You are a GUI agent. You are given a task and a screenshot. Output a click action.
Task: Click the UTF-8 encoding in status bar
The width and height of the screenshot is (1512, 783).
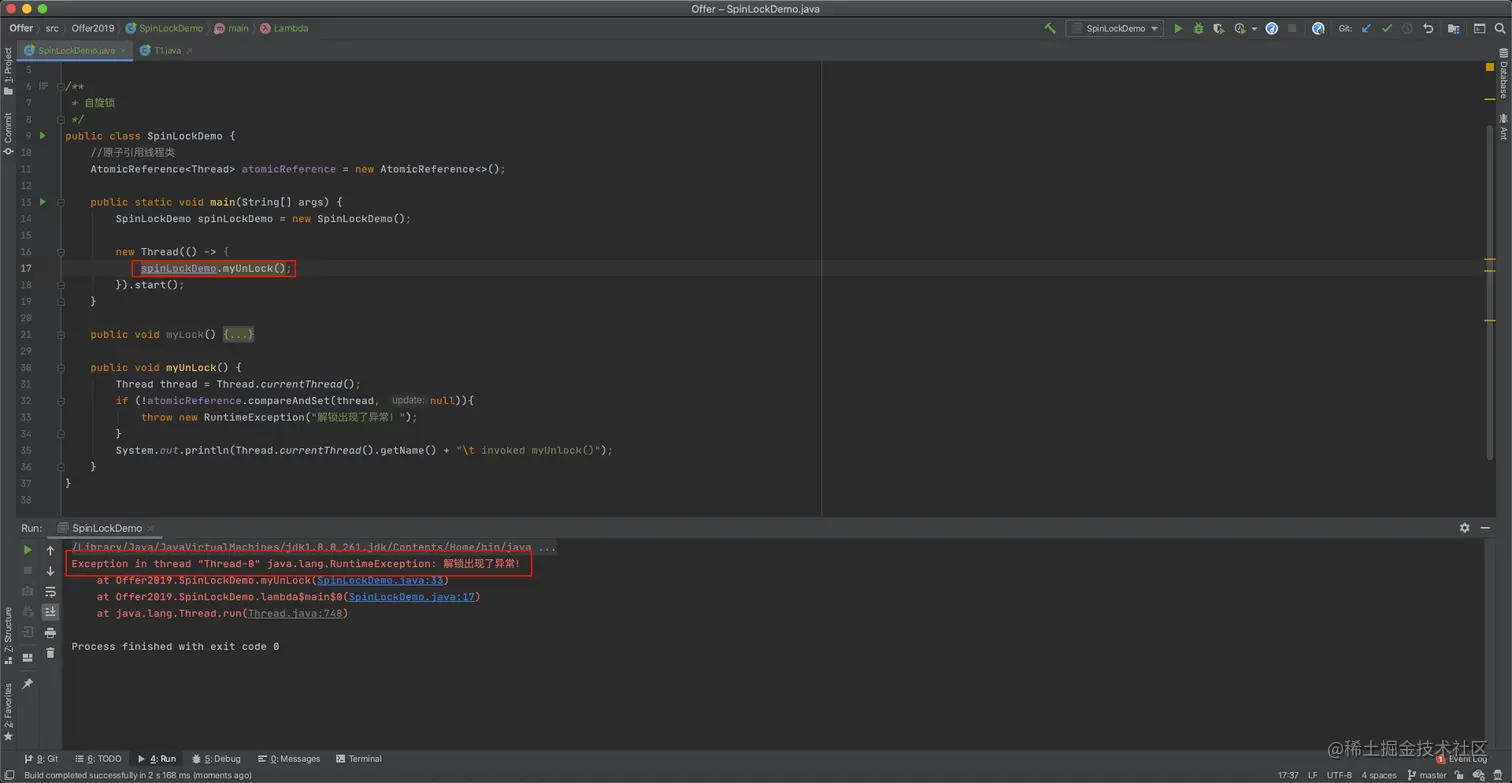point(1339,775)
